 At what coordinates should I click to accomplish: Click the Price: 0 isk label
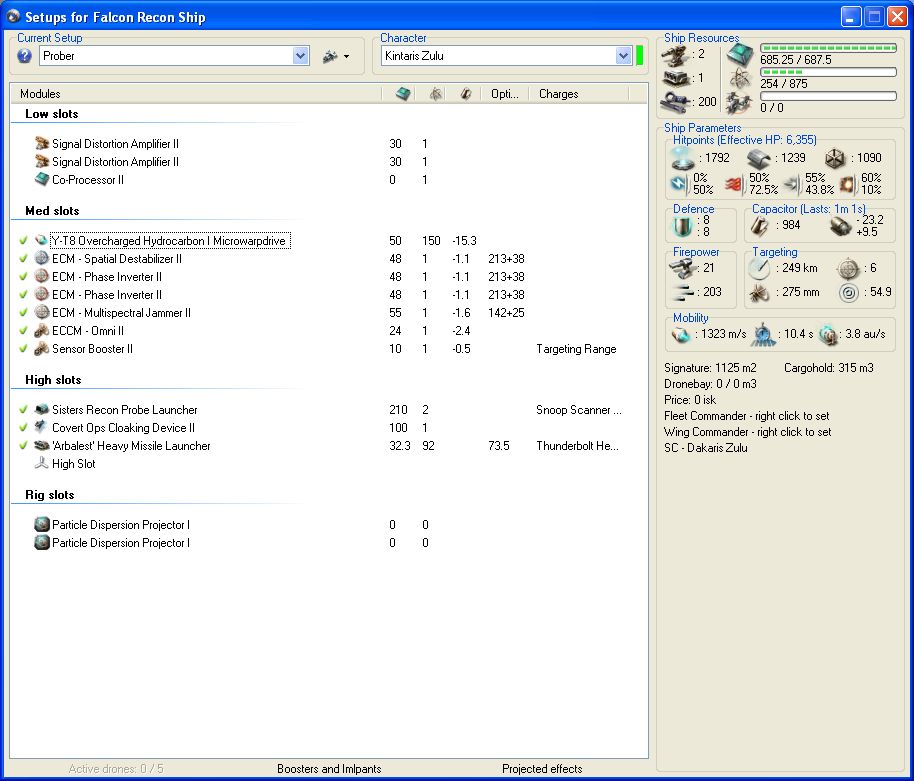[690, 400]
